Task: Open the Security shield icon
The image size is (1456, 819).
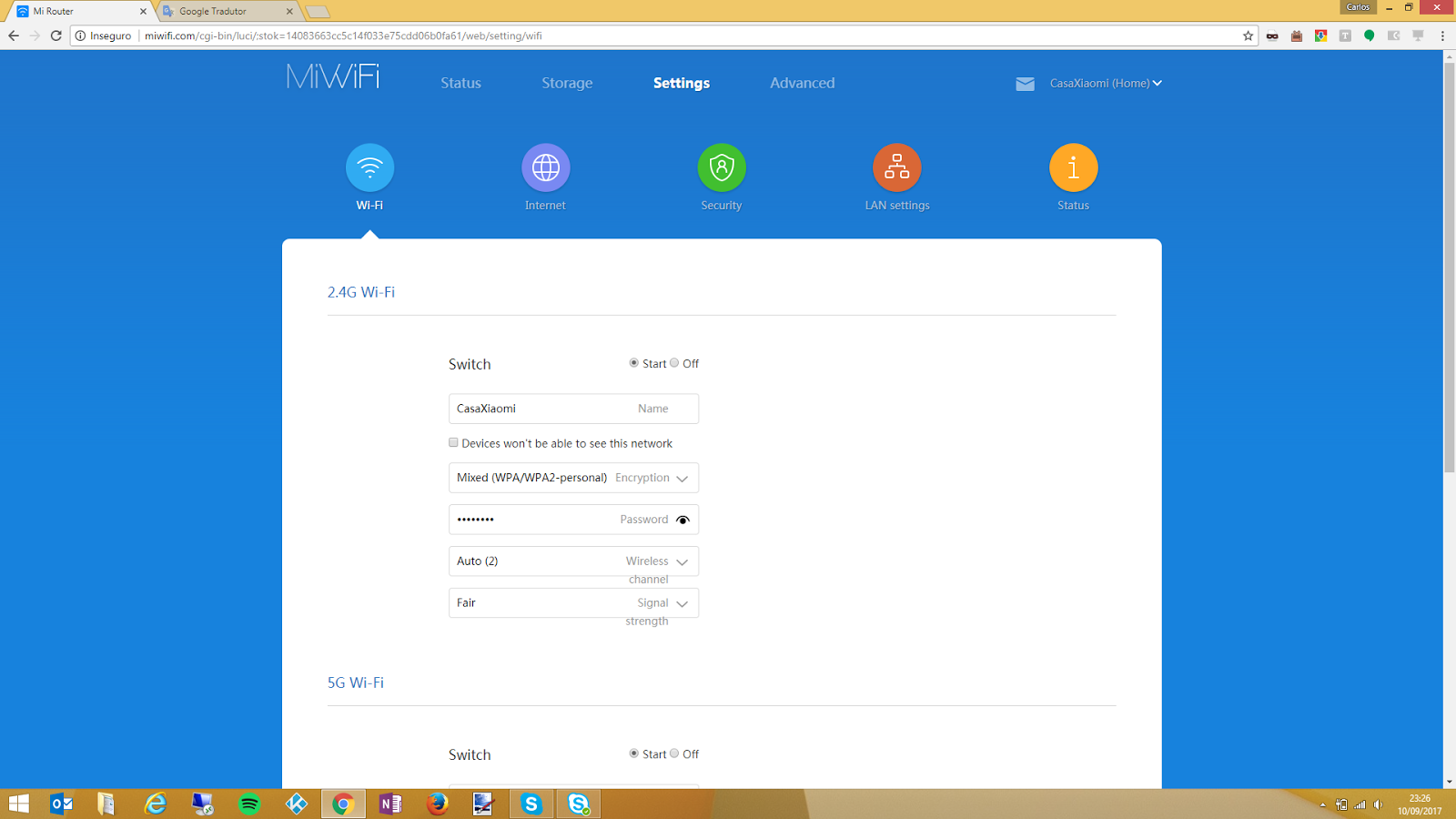Action: pyautogui.click(x=722, y=167)
